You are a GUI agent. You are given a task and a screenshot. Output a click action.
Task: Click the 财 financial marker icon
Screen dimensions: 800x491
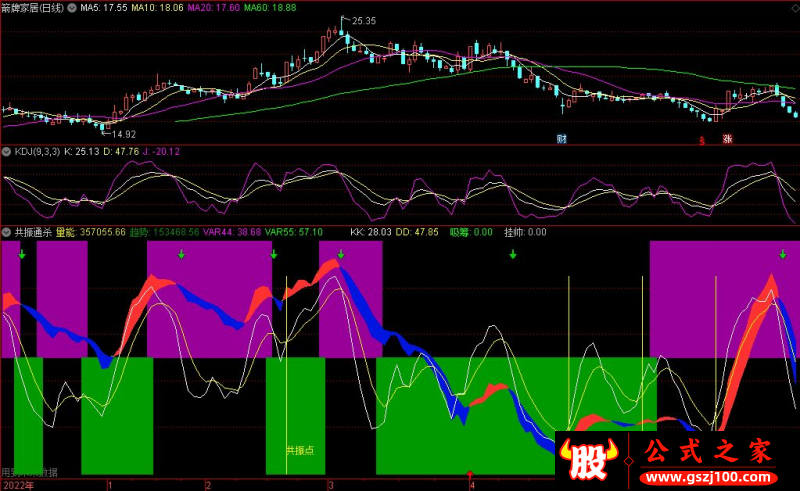pyautogui.click(x=562, y=138)
